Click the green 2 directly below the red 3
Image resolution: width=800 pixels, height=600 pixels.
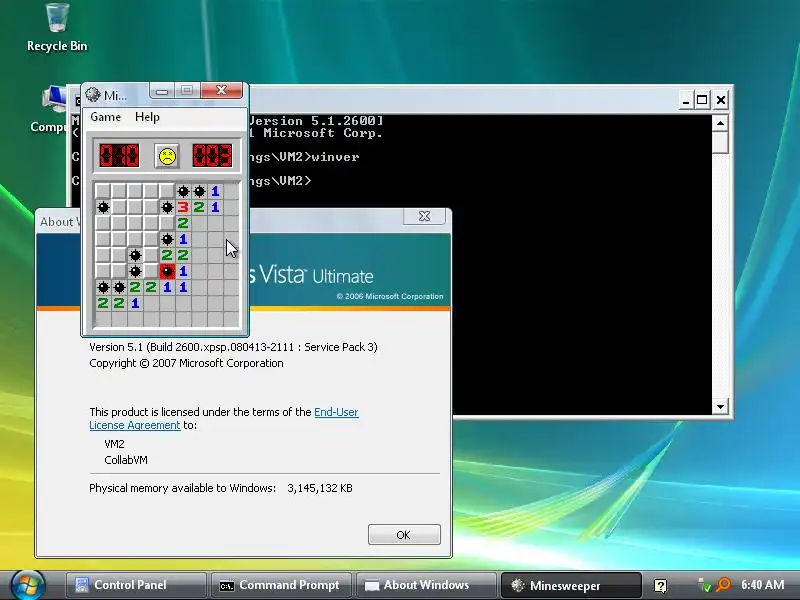click(183, 223)
